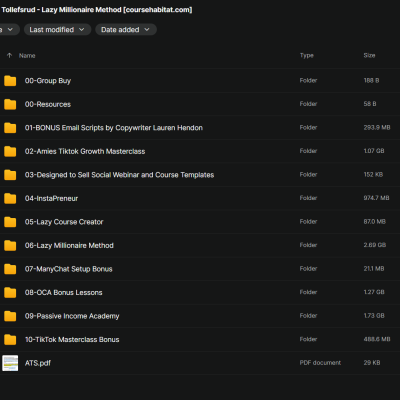Image resolution: width=400 pixels, height=400 pixels.
Task: Click folder icon for 02-Amies Tiktok Growth Masterclass
Action: [10, 151]
